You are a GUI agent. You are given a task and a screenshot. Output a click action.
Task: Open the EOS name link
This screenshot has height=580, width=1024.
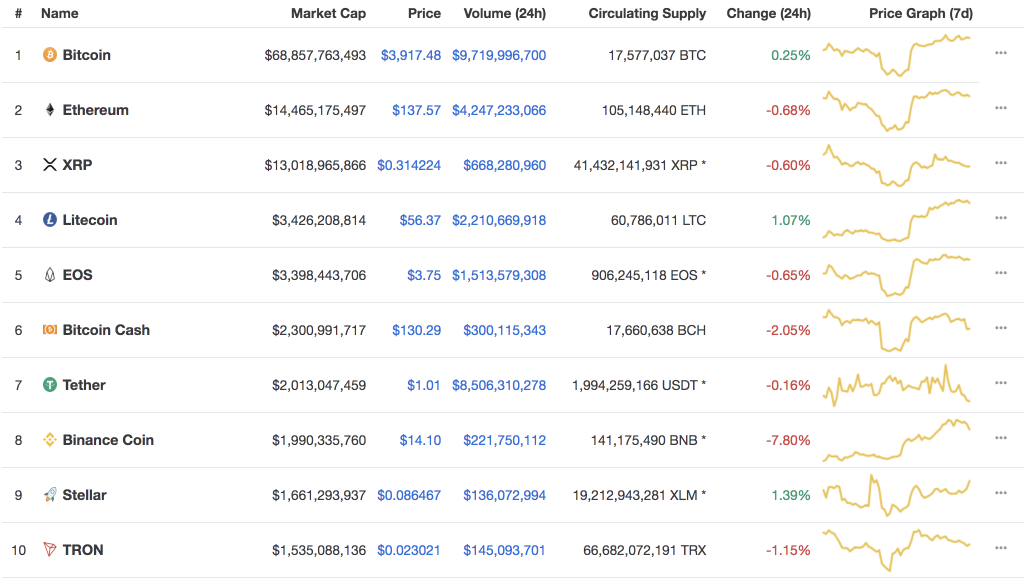(78, 275)
